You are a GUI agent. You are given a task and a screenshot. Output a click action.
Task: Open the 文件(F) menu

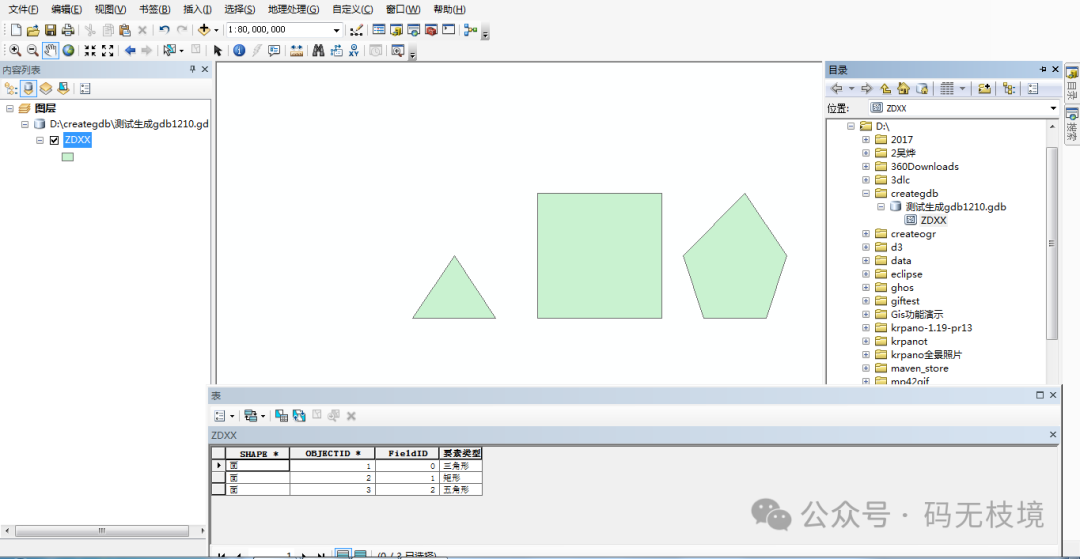point(23,9)
